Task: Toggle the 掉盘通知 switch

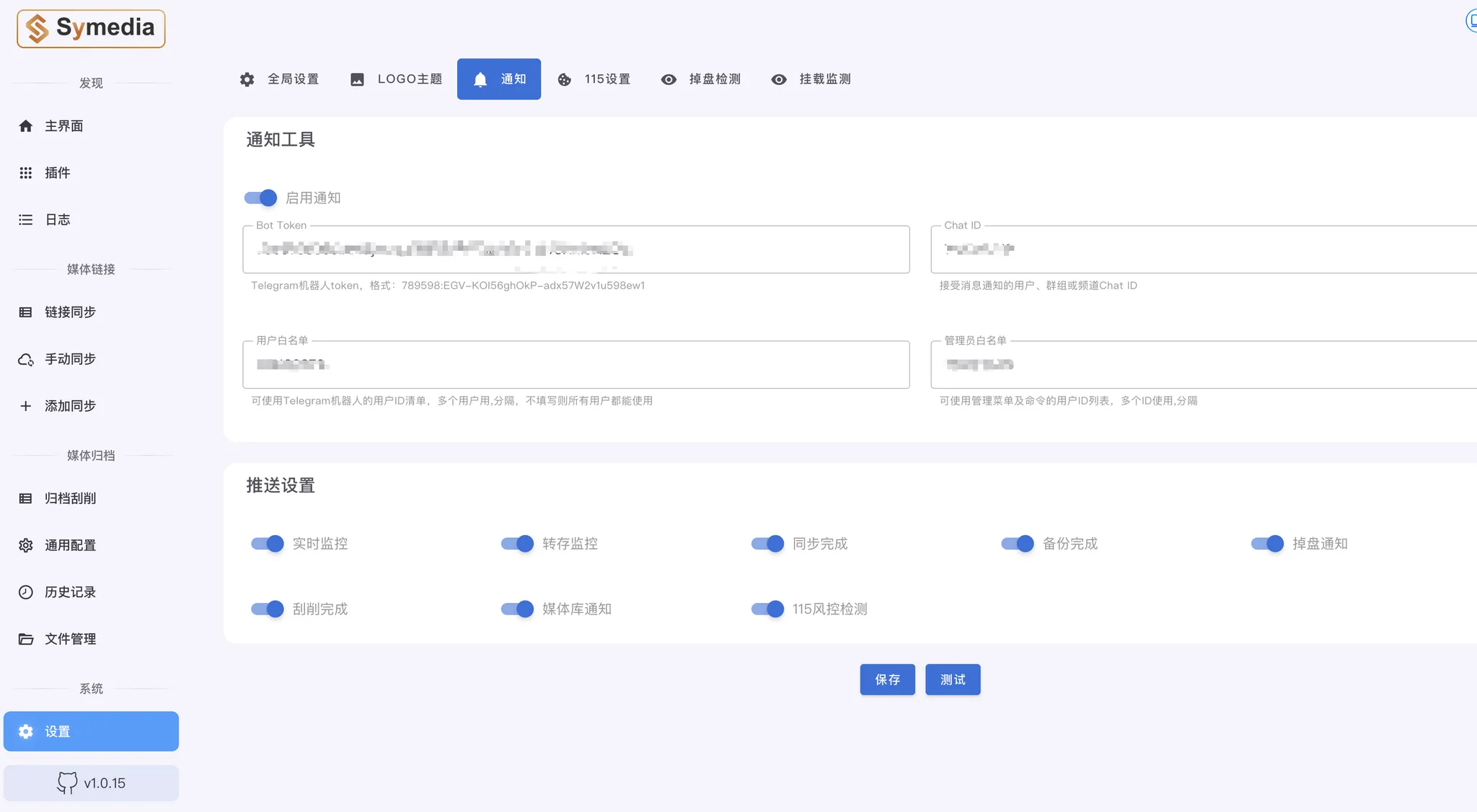Action: pyautogui.click(x=1267, y=544)
